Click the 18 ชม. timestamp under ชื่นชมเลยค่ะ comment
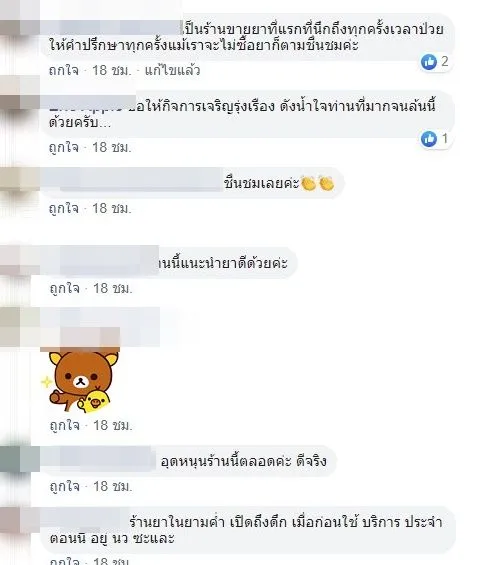 click(112, 208)
